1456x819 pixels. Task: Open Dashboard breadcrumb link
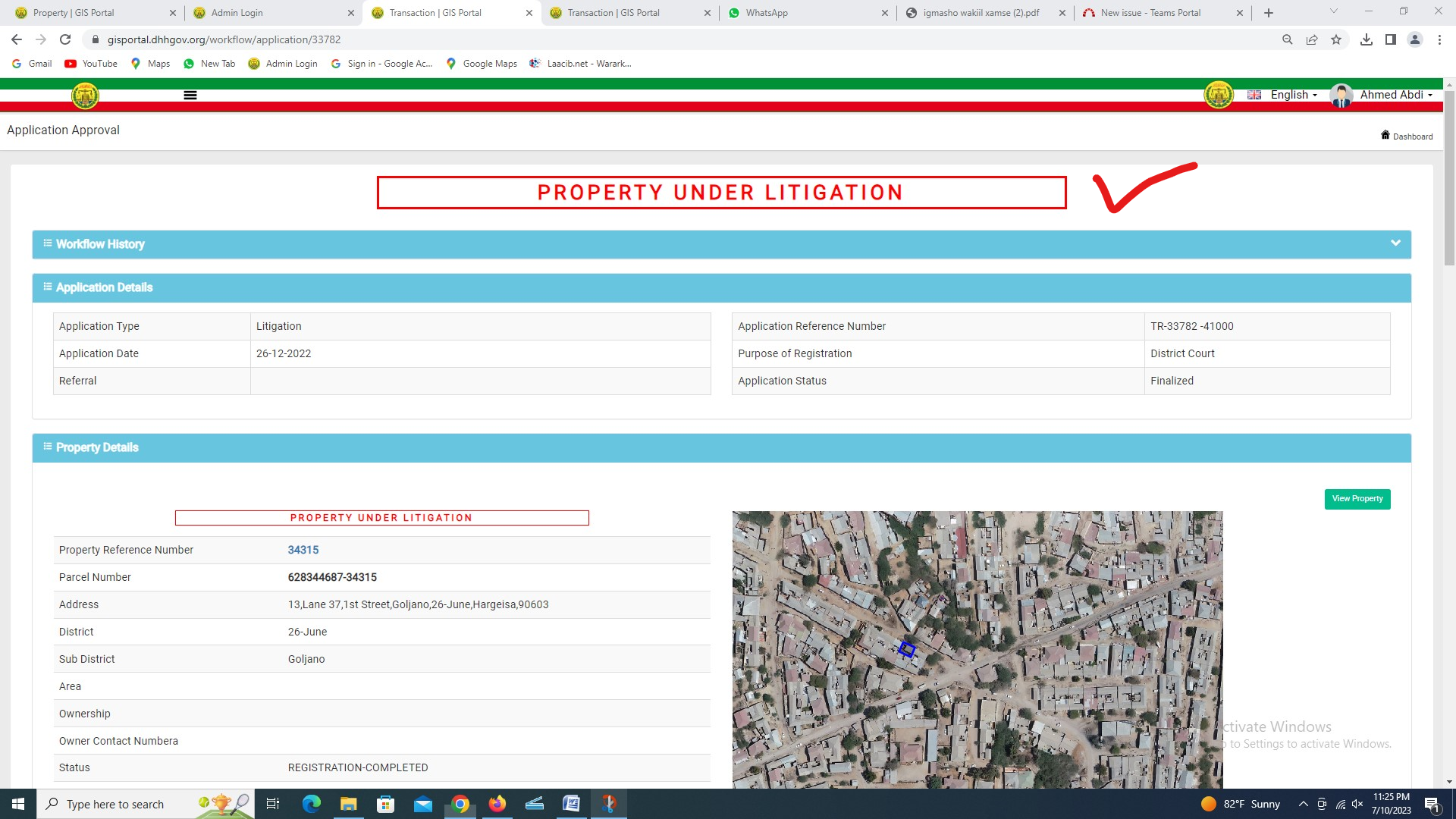click(x=1412, y=136)
